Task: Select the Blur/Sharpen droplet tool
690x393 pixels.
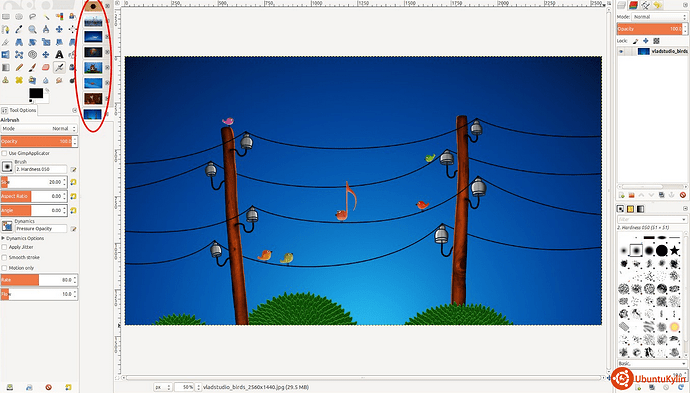Action: (46, 80)
